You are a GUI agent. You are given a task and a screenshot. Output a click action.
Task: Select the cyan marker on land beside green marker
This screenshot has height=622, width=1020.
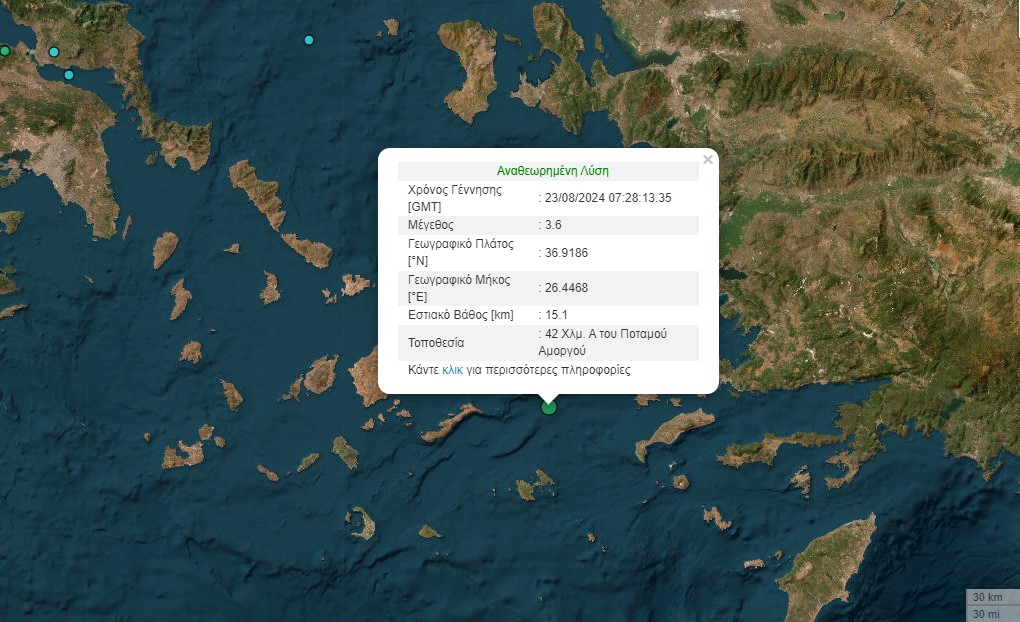pos(54,52)
